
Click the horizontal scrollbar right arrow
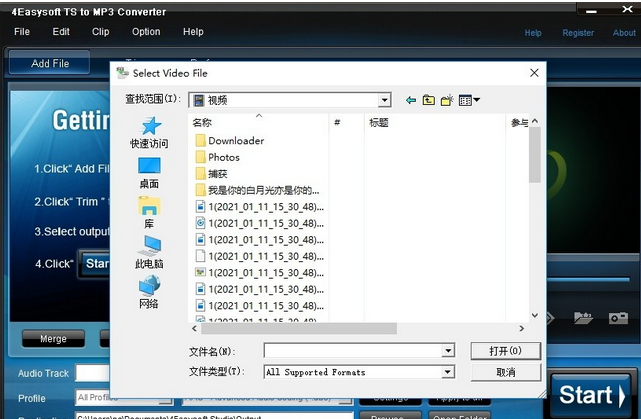522,328
